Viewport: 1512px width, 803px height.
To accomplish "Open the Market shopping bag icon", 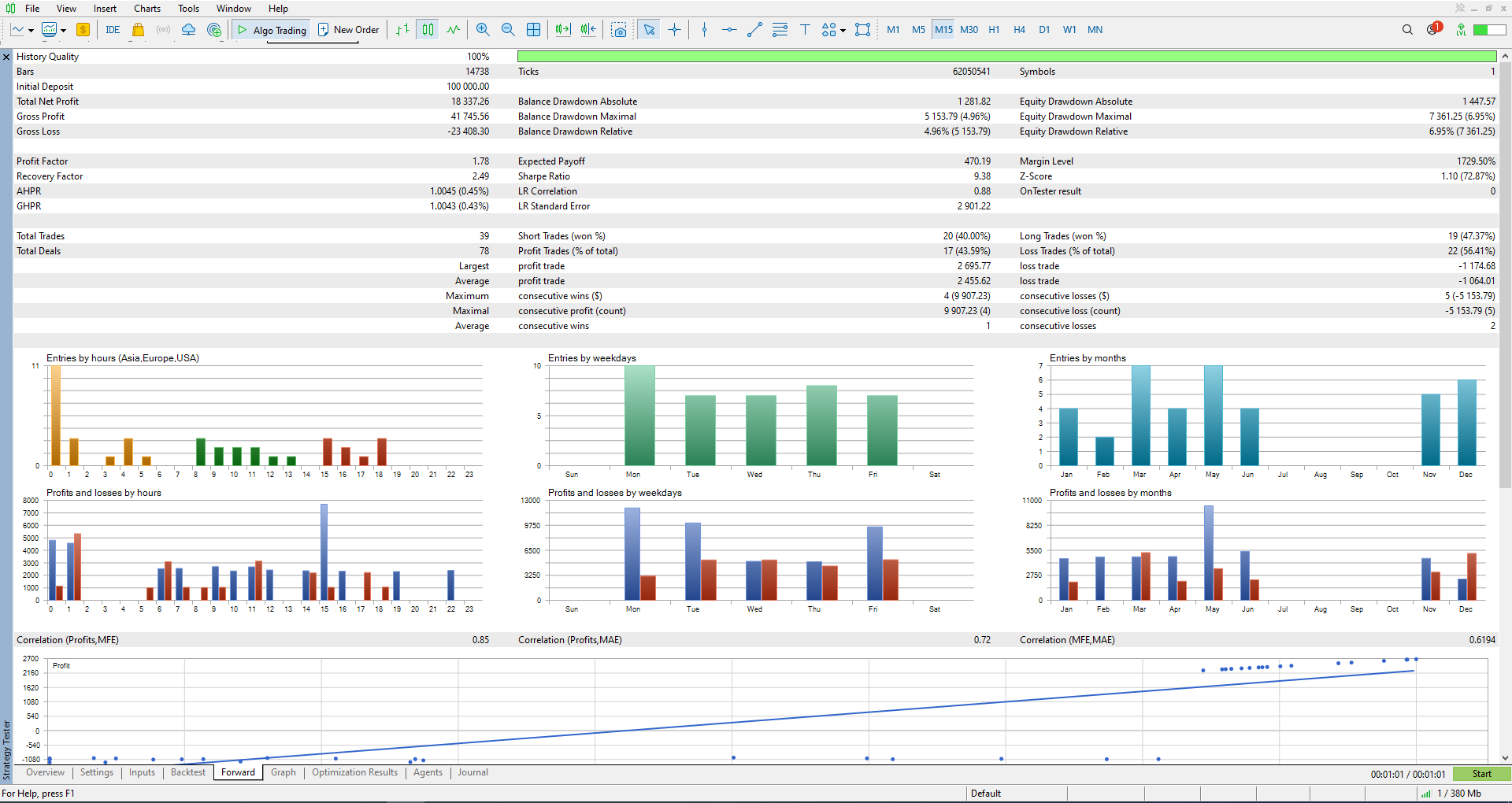I will pos(138,30).
